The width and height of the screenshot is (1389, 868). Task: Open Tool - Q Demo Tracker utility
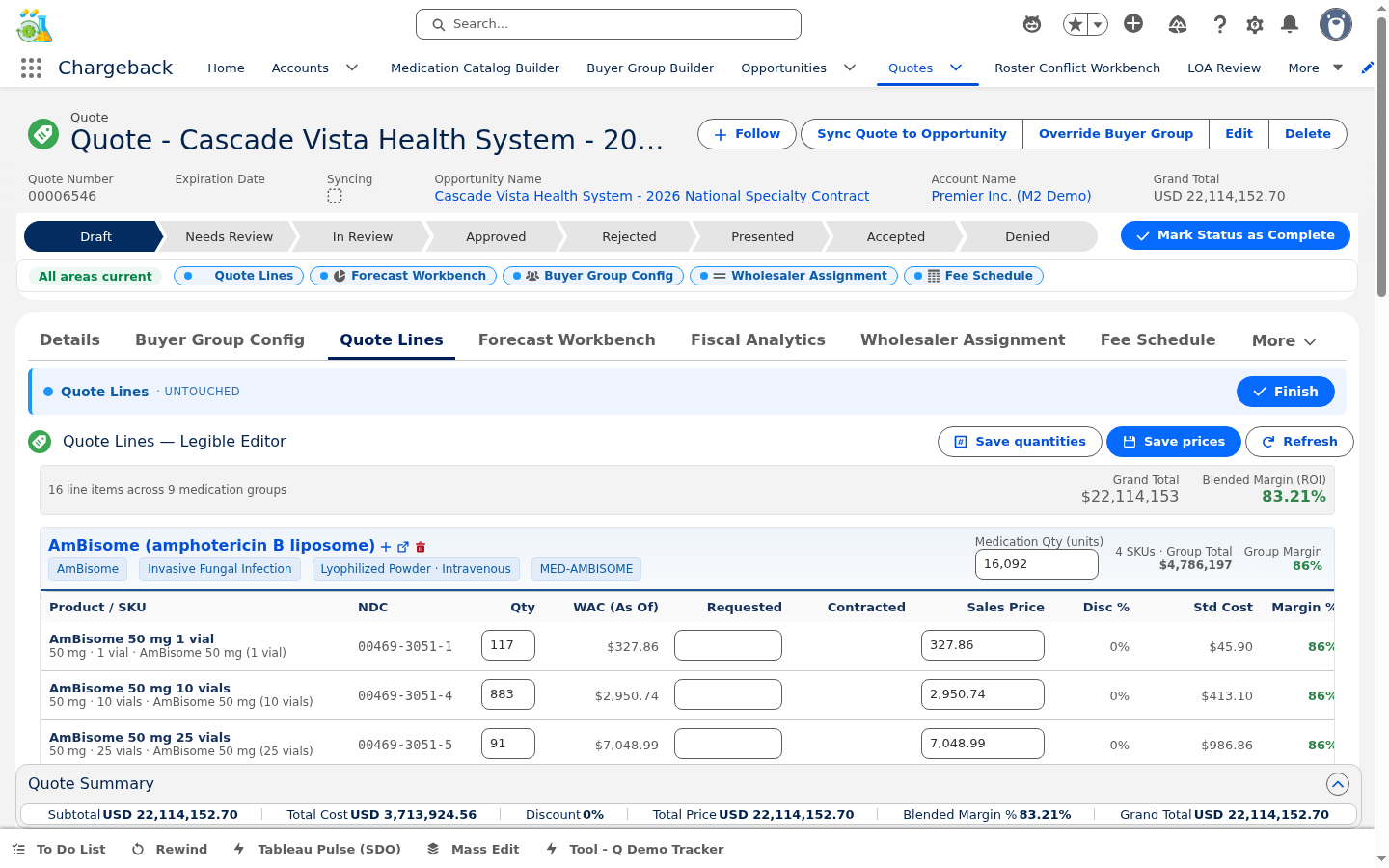tap(635, 849)
